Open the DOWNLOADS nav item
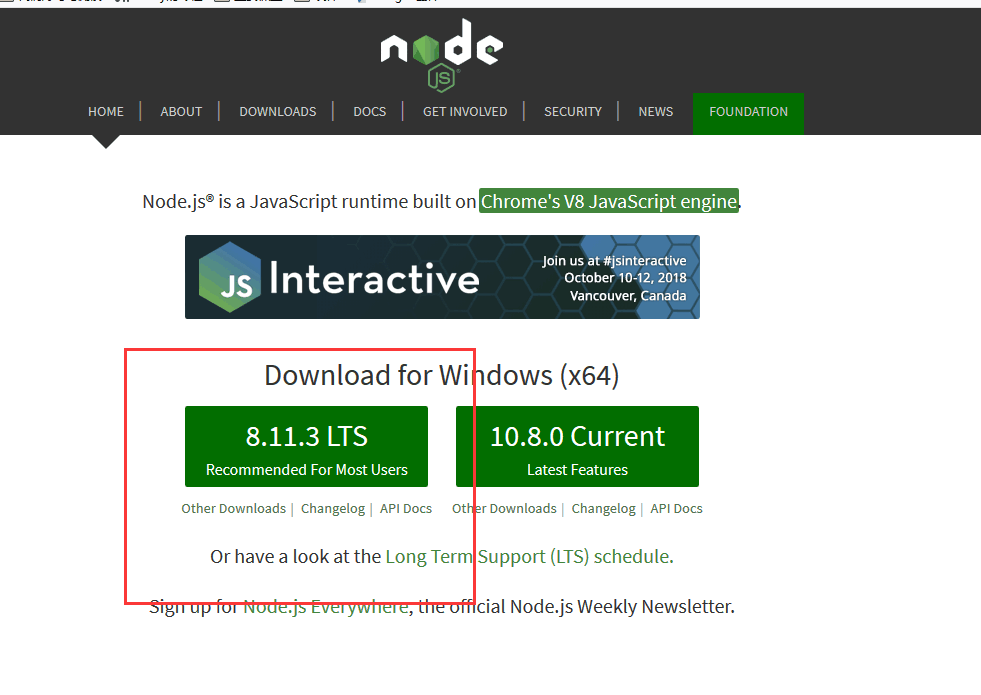The image size is (981, 695). [x=278, y=112]
